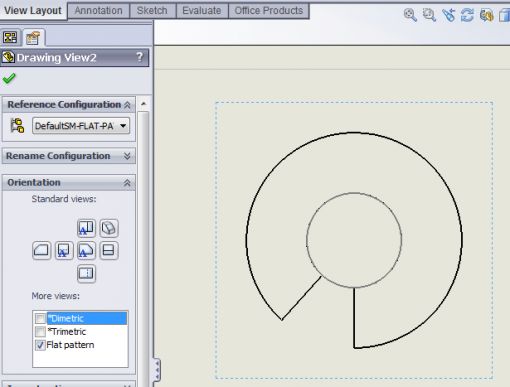This screenshot has height=387, width=510.
Task: Choose the bottom view orientation icon
Action: (x=86, y=273)
